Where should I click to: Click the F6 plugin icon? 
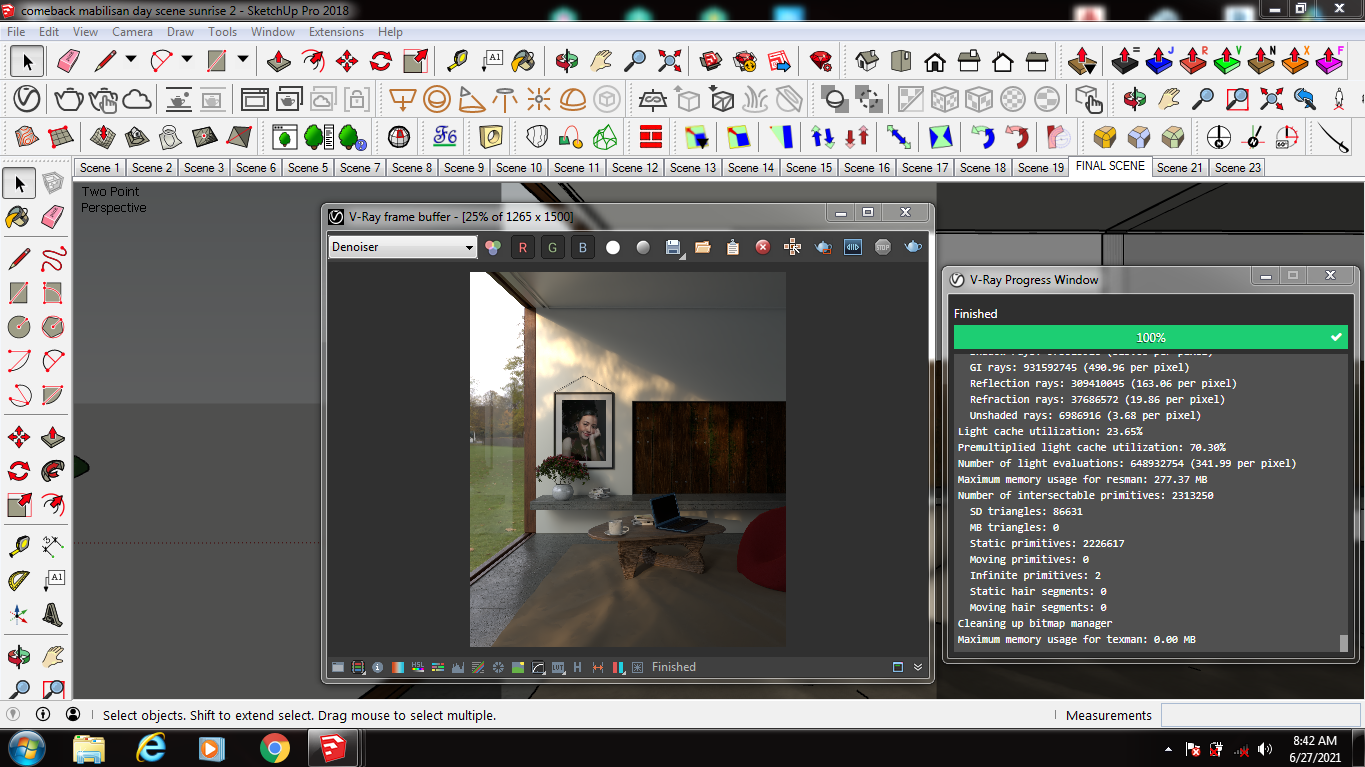[445, 136]
